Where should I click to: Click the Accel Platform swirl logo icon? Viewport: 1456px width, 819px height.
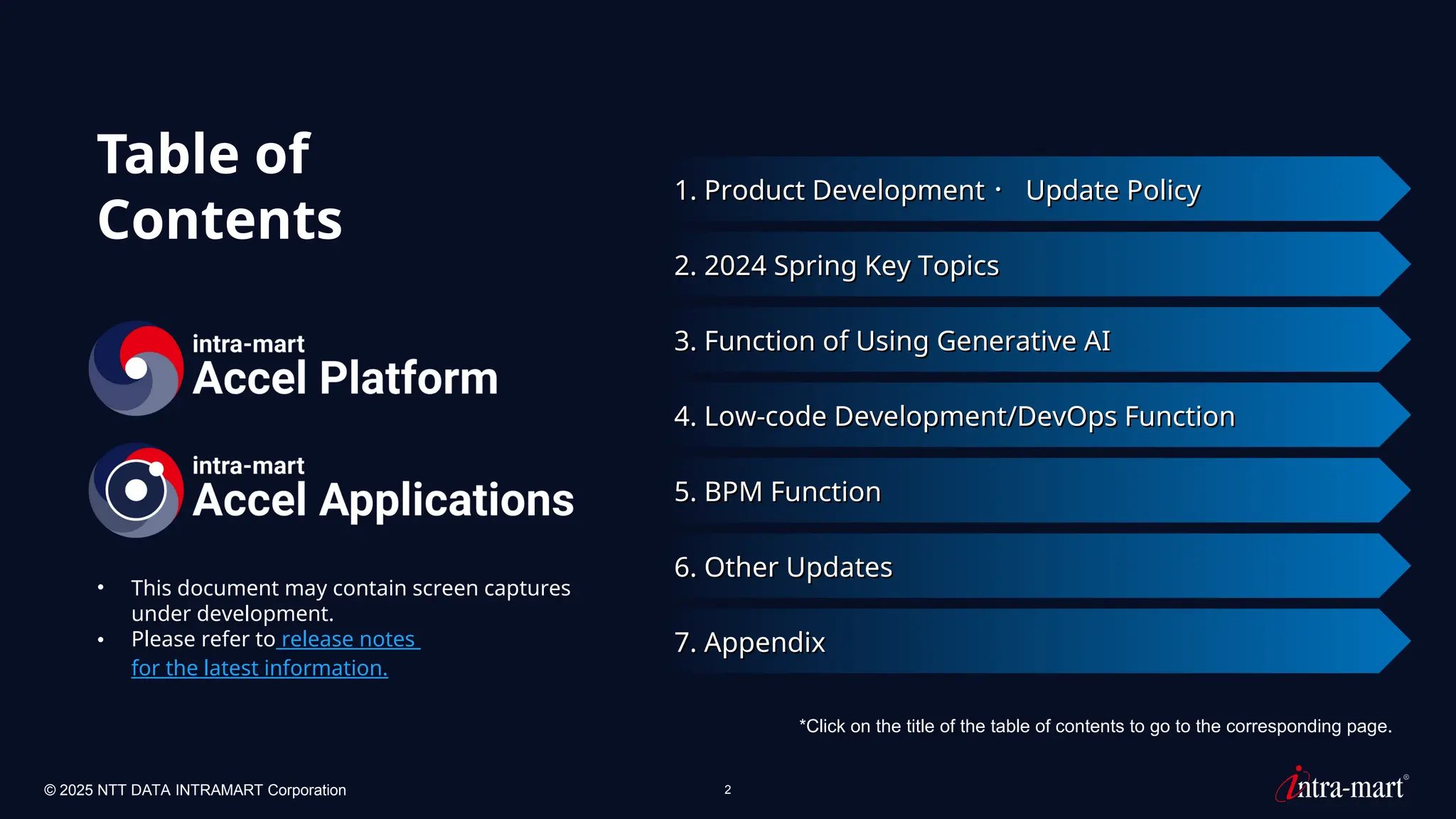coord(136,368)
